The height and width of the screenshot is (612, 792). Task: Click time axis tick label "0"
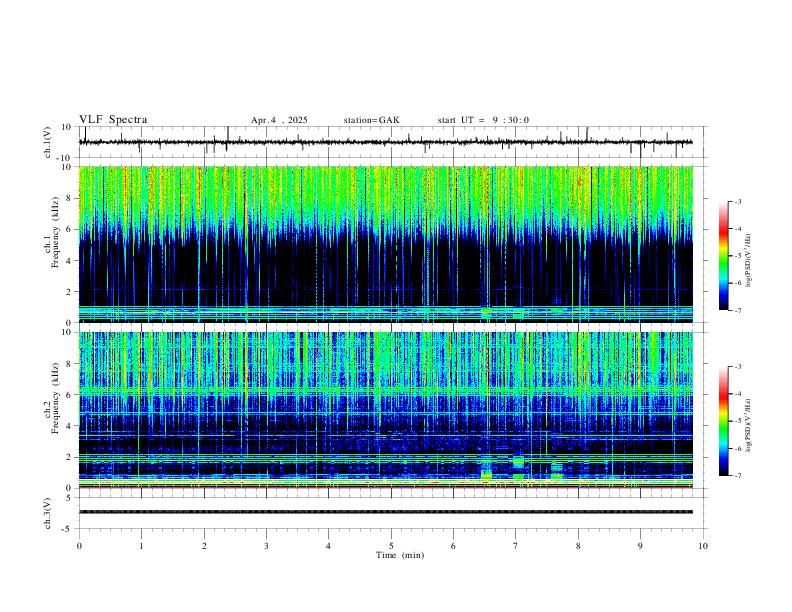click(79, 546)
